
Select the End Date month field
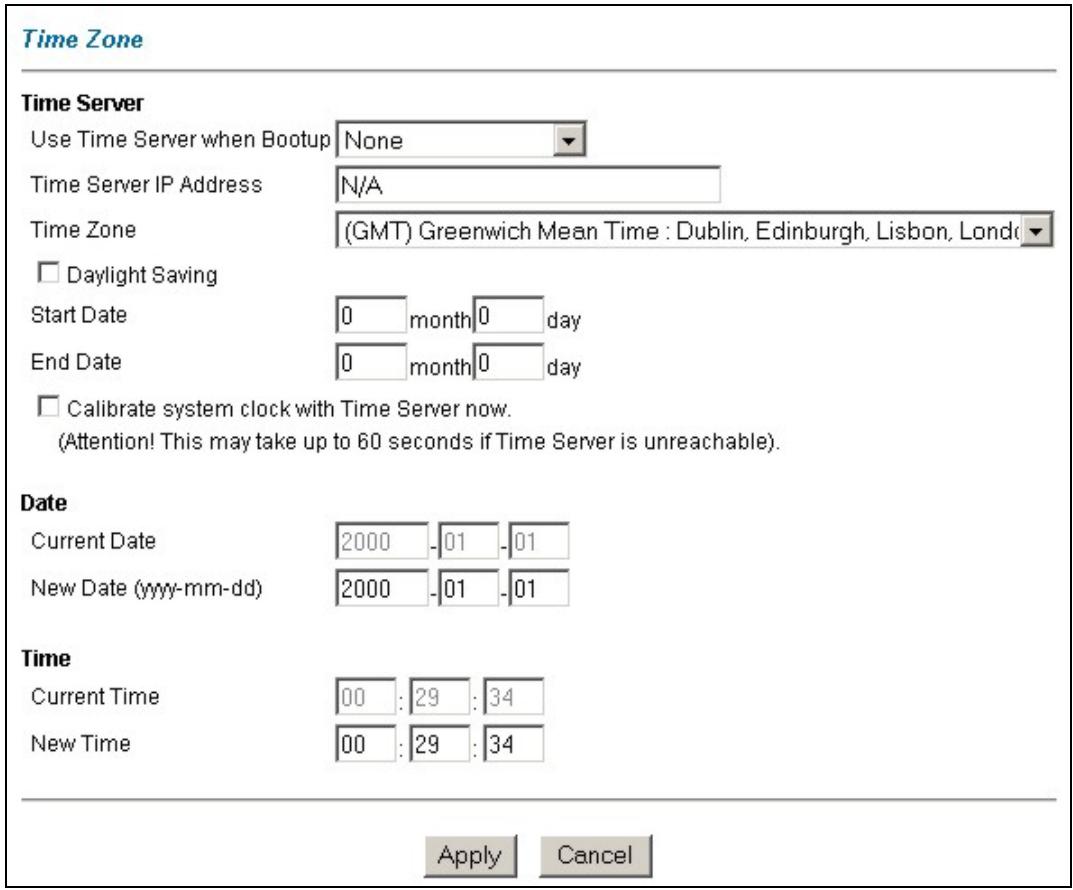click(x=371, y=362)
